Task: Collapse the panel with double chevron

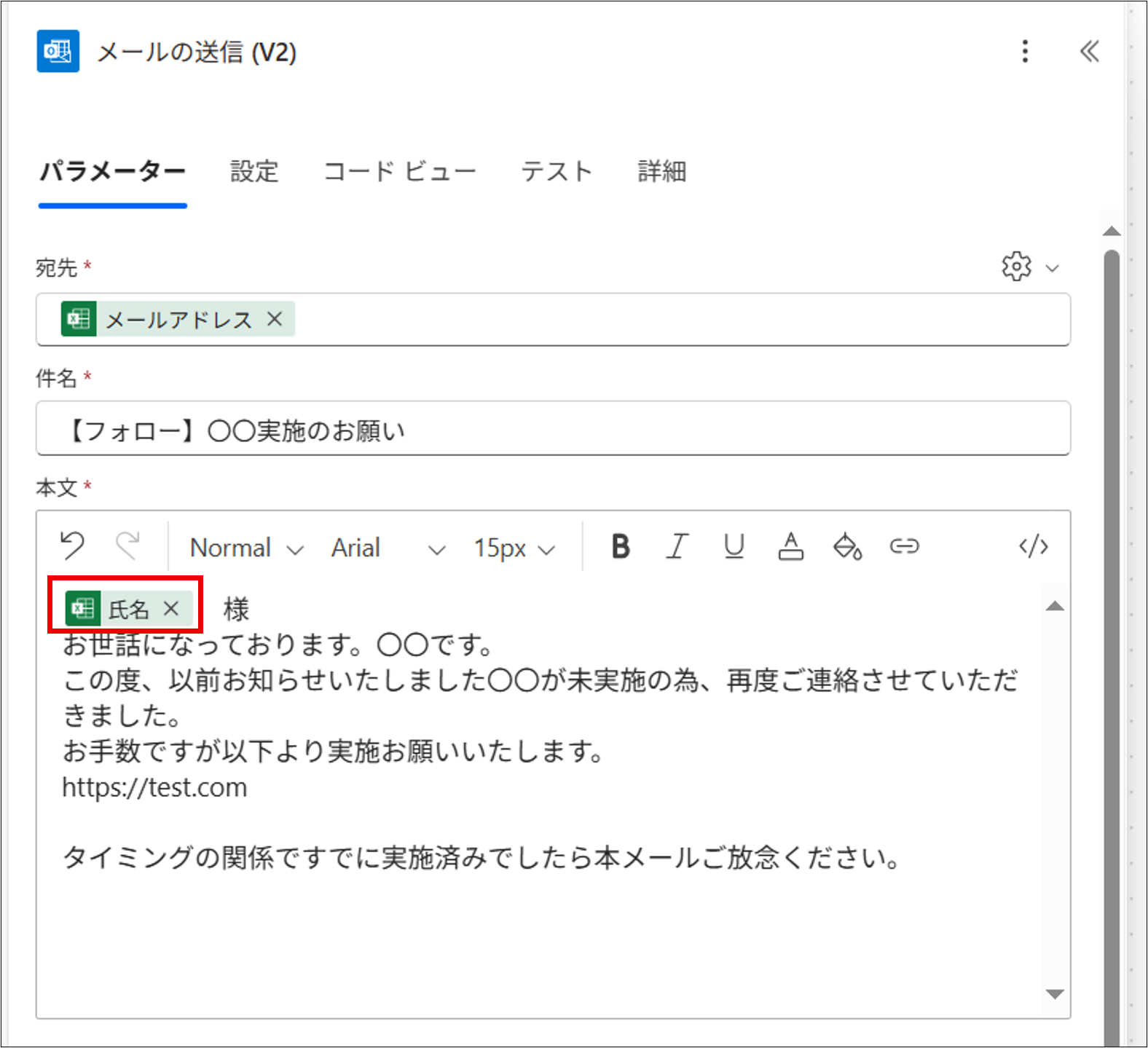Action: (1089, 52)
